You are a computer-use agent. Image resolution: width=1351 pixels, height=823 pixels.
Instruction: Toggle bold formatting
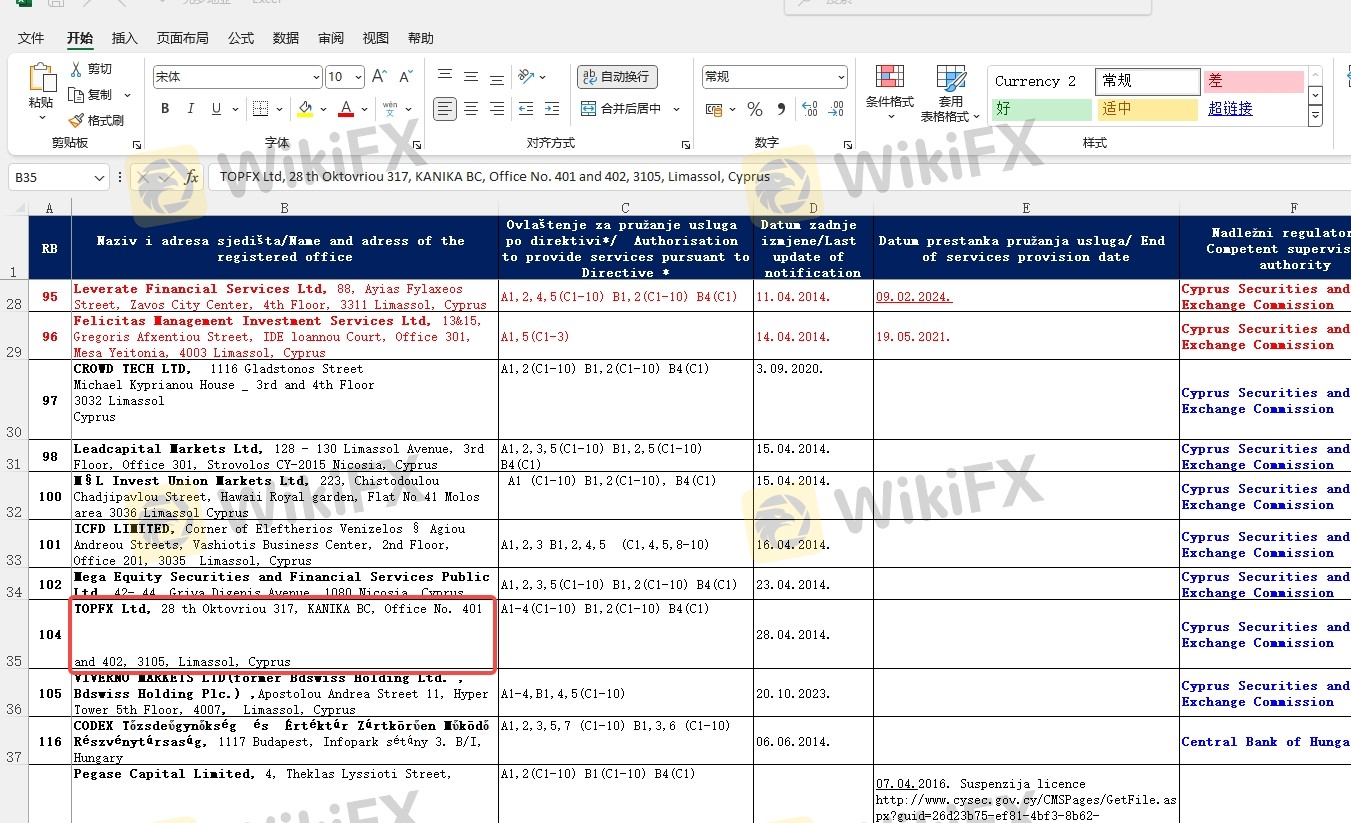[x=164, y=109]
